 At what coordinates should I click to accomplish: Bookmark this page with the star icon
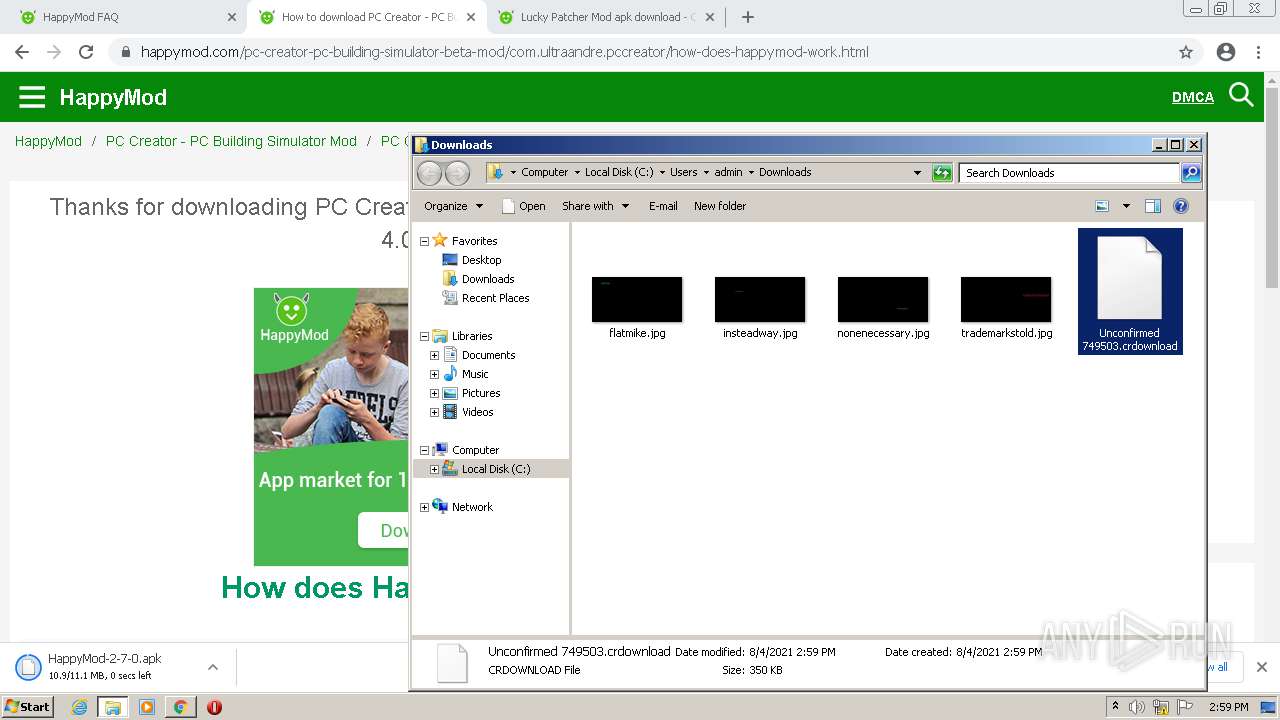(1186, 52)
